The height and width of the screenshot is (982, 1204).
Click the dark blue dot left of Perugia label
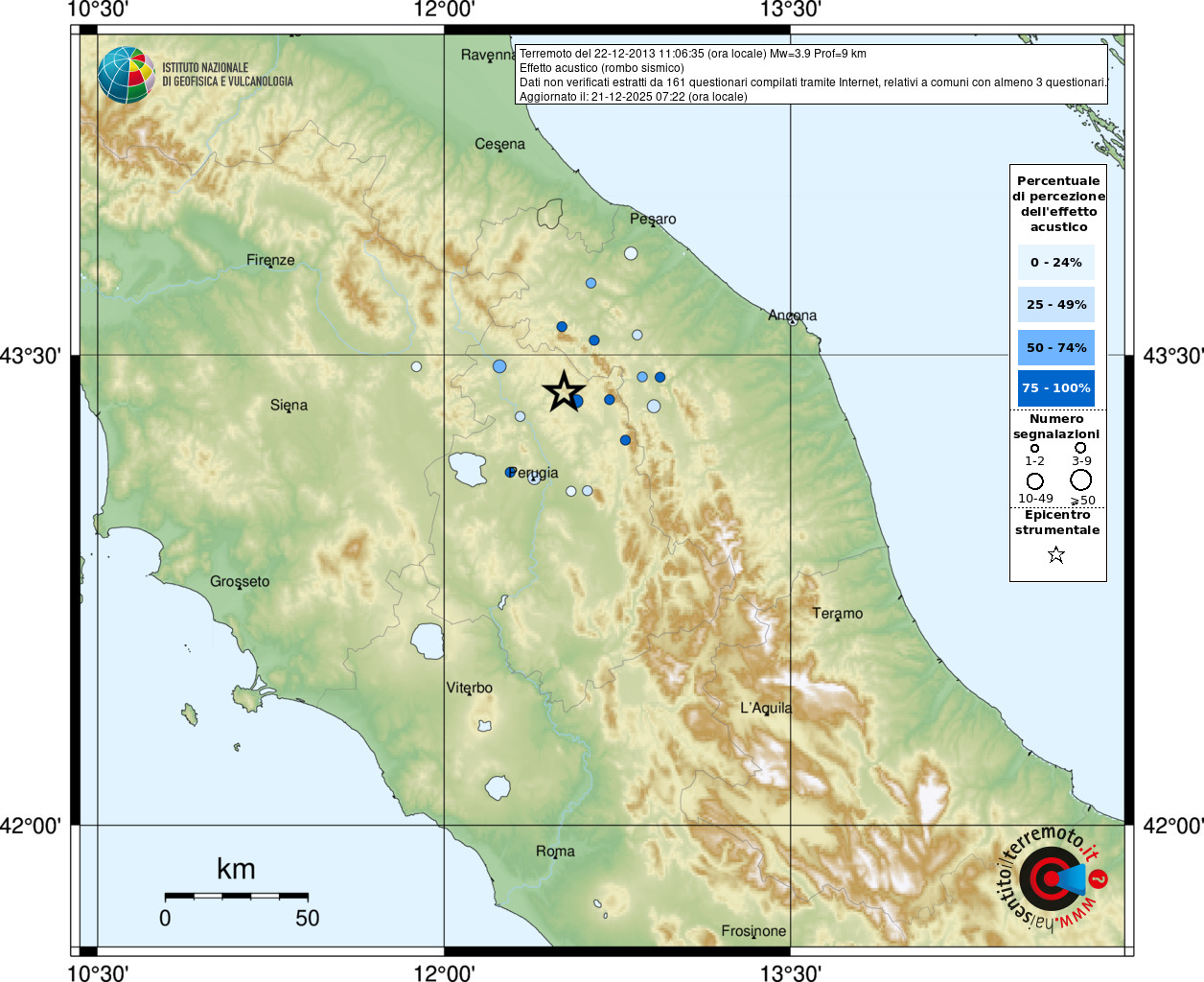coord(510,472)
